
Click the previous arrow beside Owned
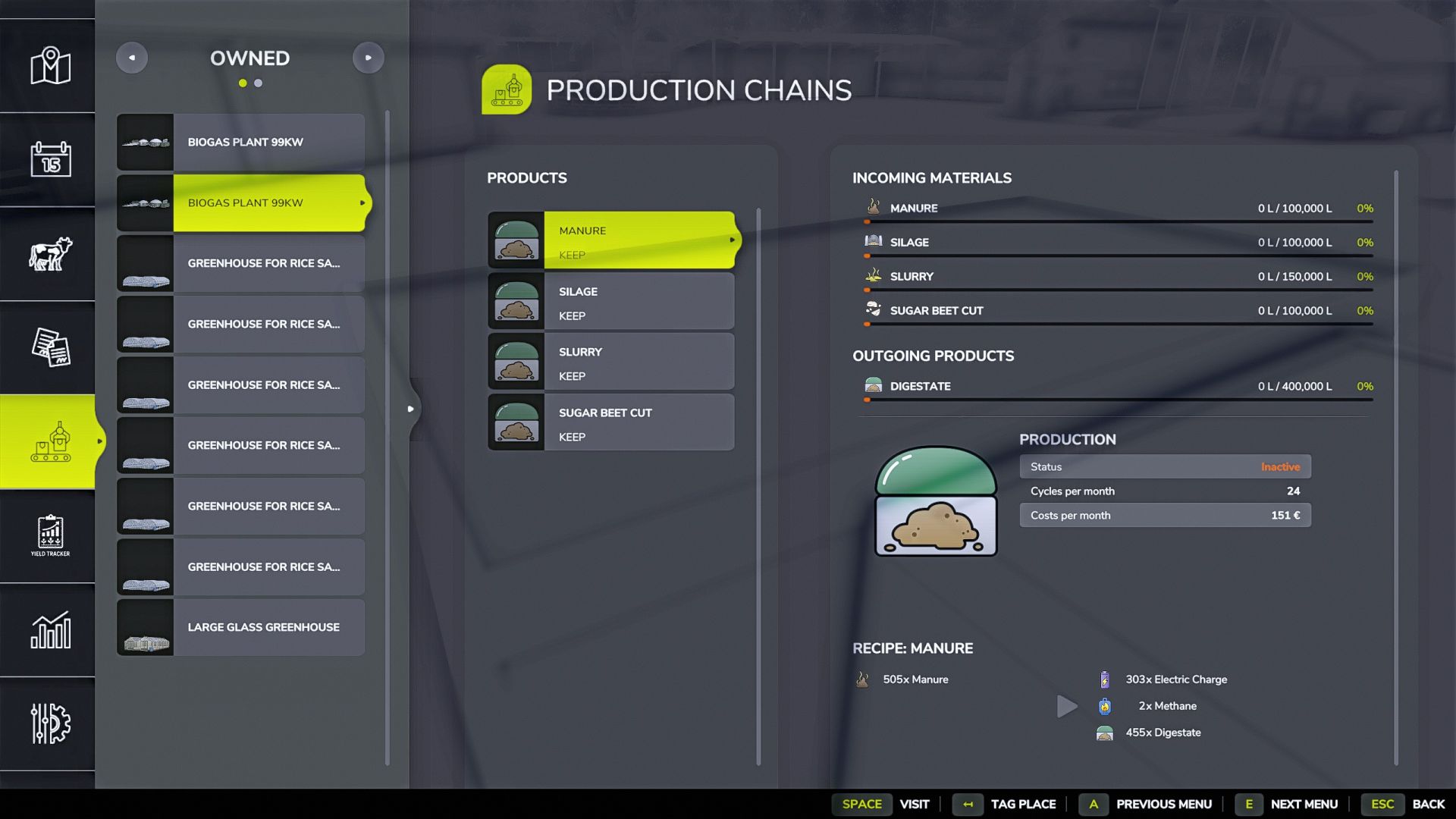132,58
